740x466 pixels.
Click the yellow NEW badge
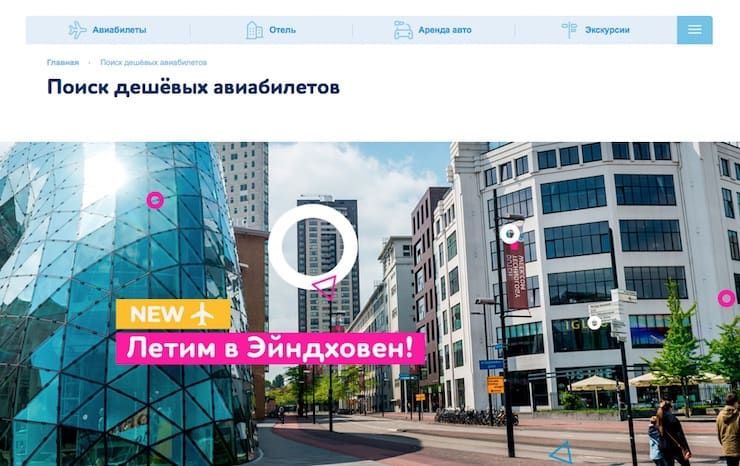tap(173, 314)
